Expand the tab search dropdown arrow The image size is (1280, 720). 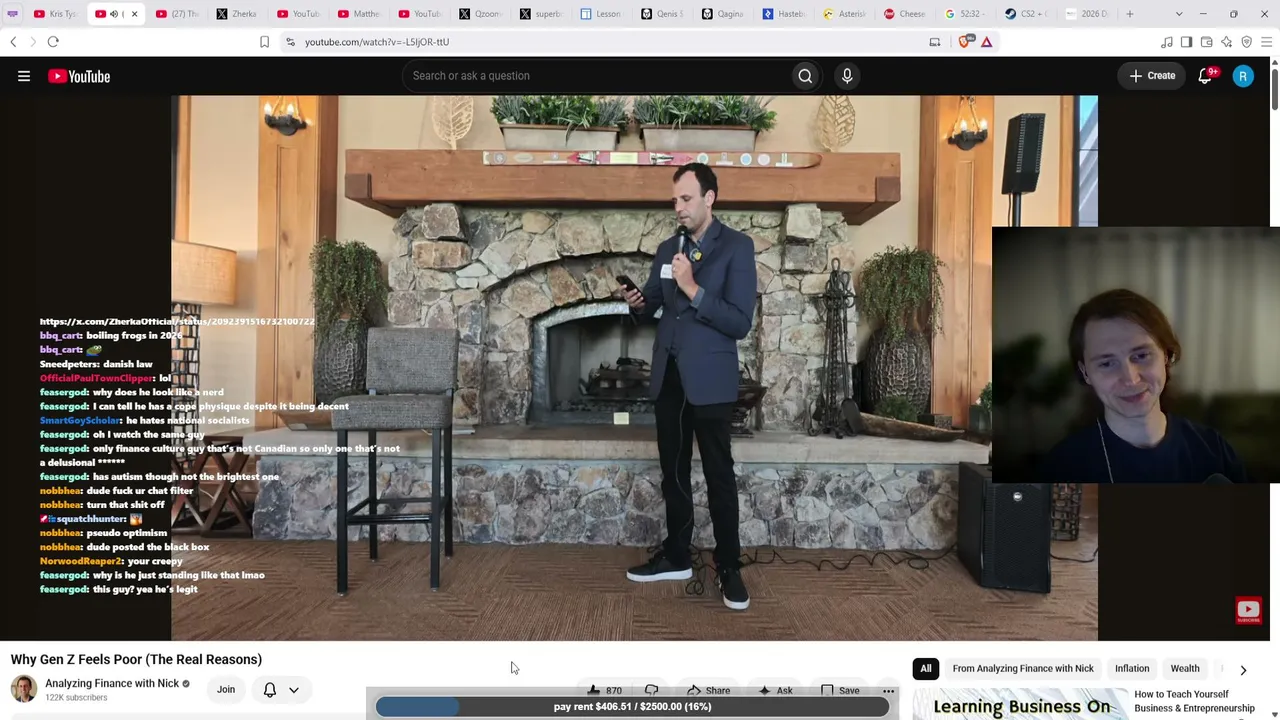tap(1179, 14)
